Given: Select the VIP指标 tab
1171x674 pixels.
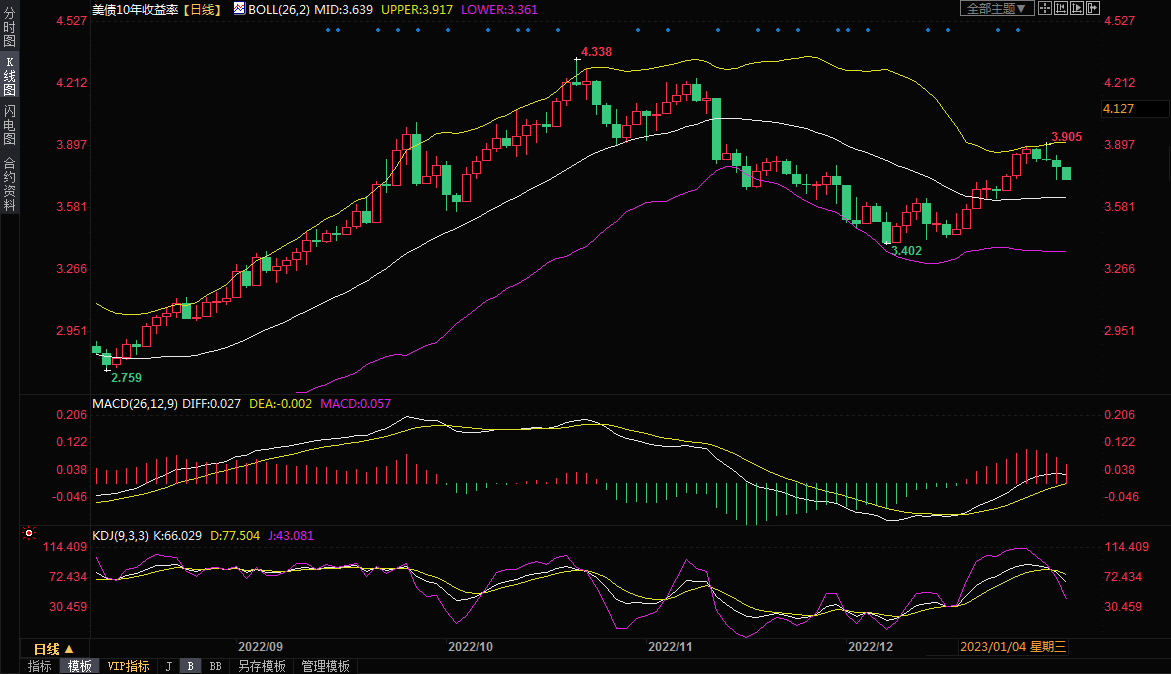Looking at the screenshot, I should coord(128,666).
